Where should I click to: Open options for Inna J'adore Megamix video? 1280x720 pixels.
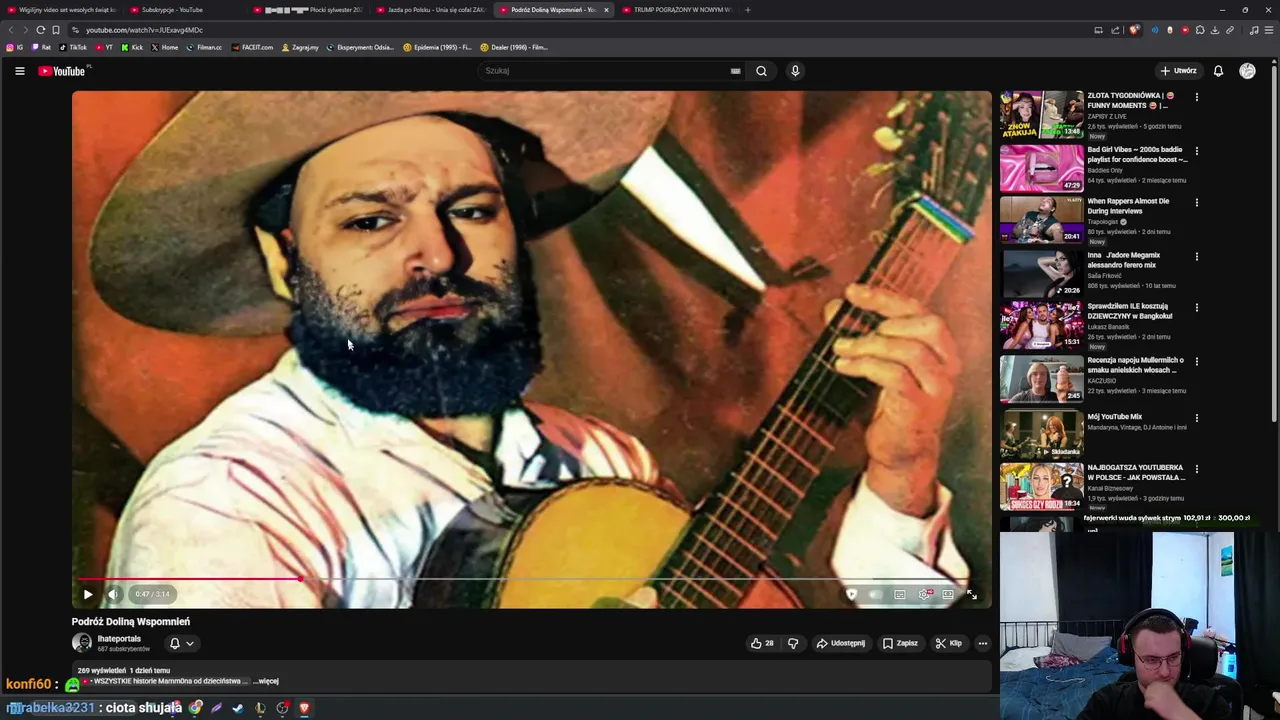point(1196,256)
